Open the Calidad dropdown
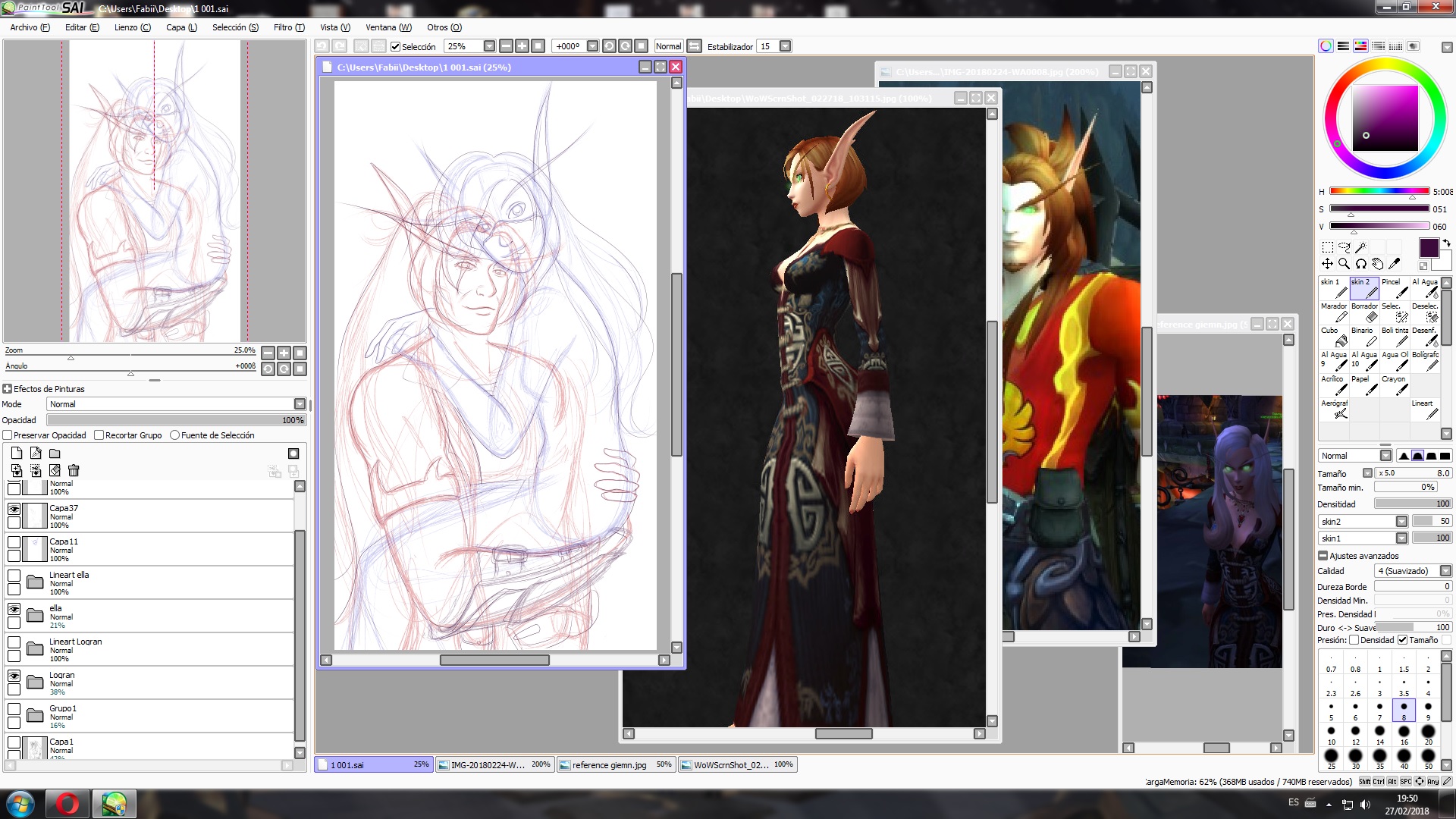This screenshot has height=819, width=1456. [1445, 571]
